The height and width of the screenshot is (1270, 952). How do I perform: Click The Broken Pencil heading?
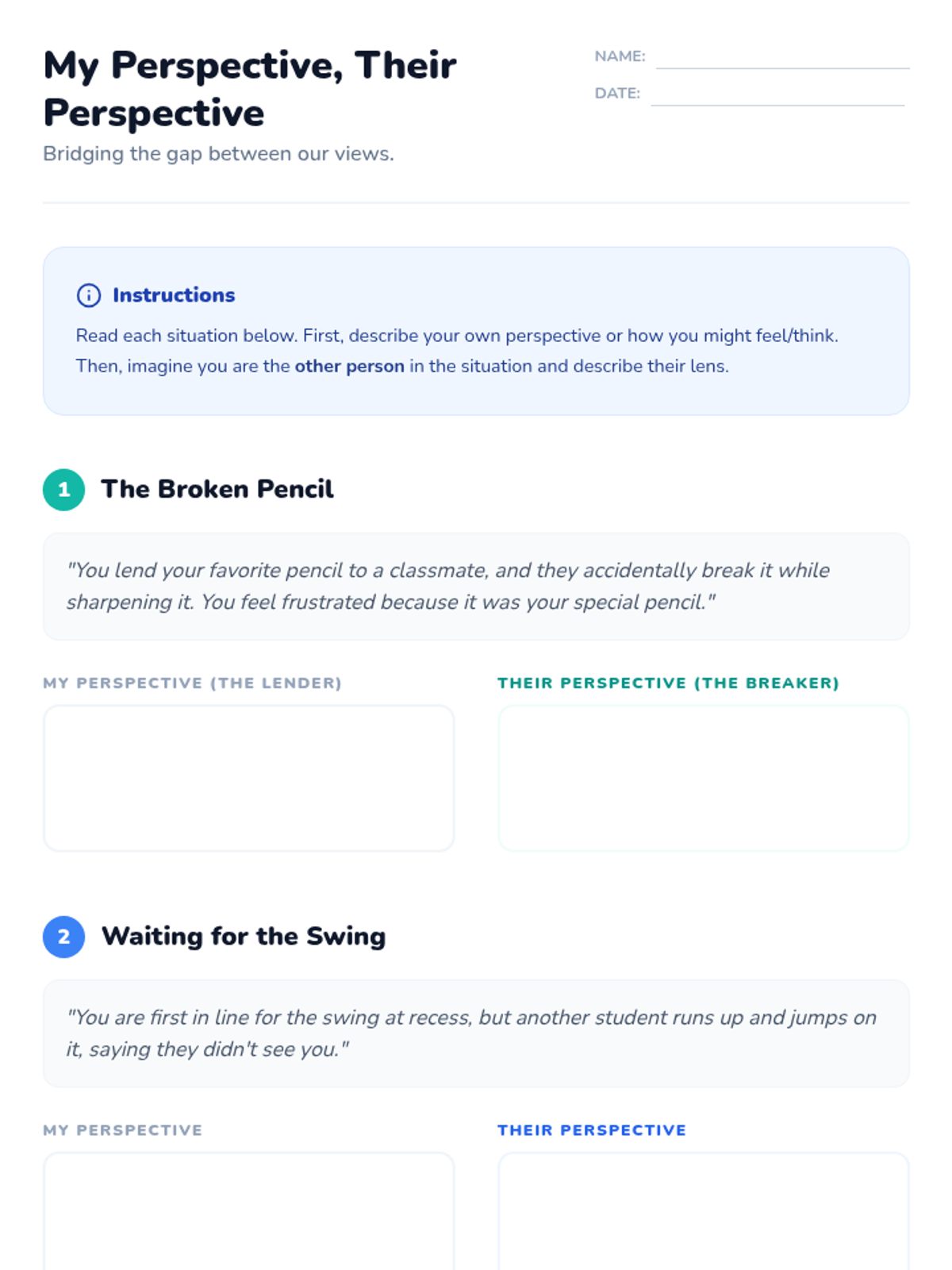[x=217, y=489]
